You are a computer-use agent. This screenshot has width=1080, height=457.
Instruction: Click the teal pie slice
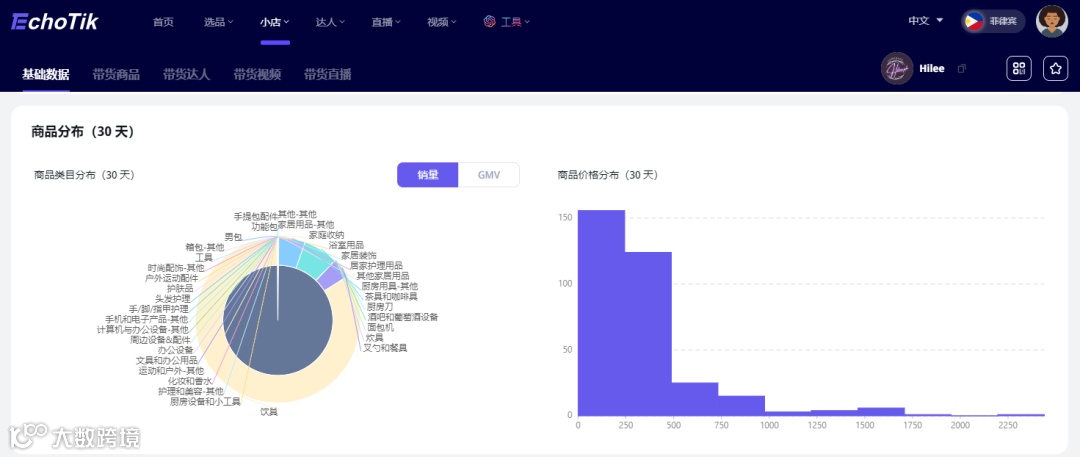[314, 261]
